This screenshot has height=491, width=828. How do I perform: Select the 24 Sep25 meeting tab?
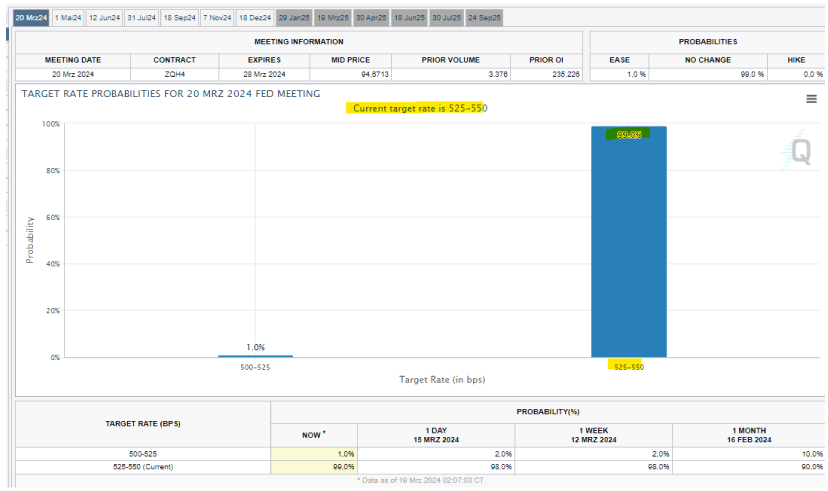[485, 18]
